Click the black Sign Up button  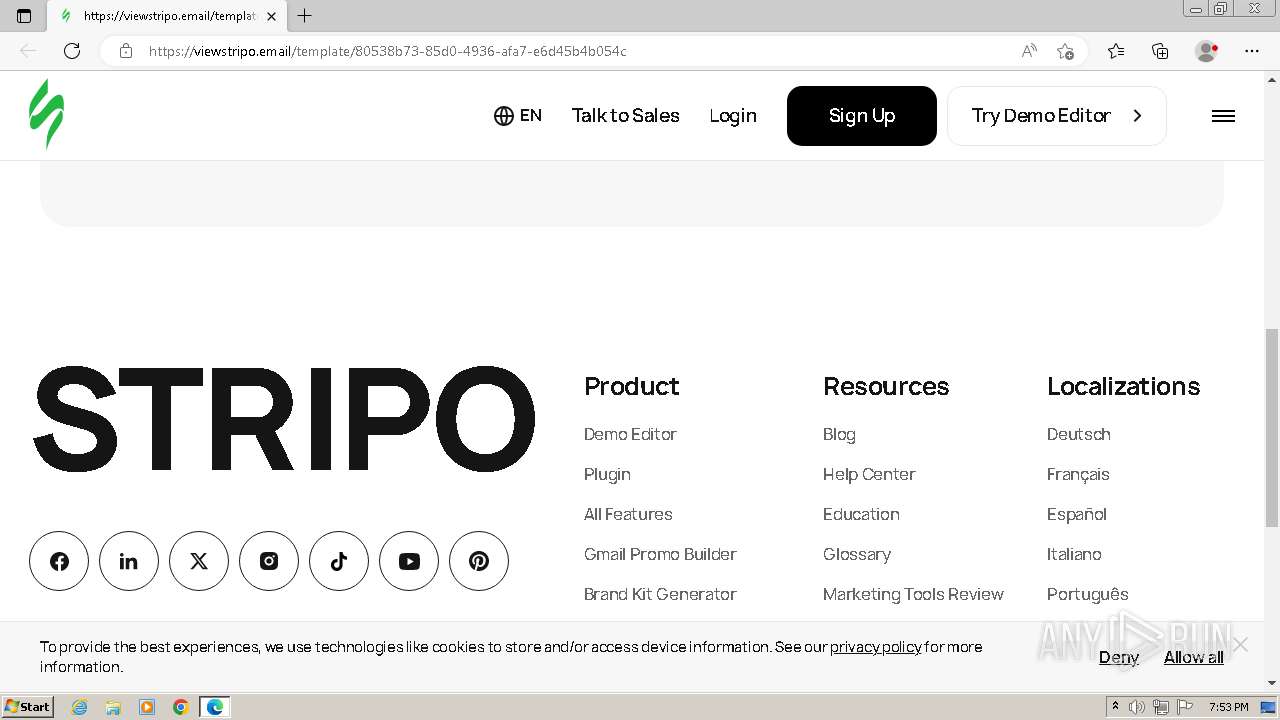(x=862, y=116)
